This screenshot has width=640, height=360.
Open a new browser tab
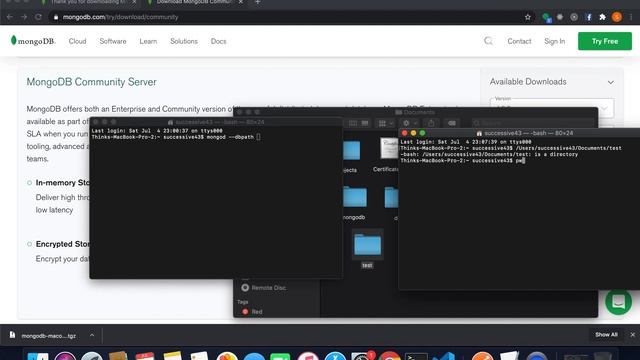pyautogui.click(x=257, y=2)
